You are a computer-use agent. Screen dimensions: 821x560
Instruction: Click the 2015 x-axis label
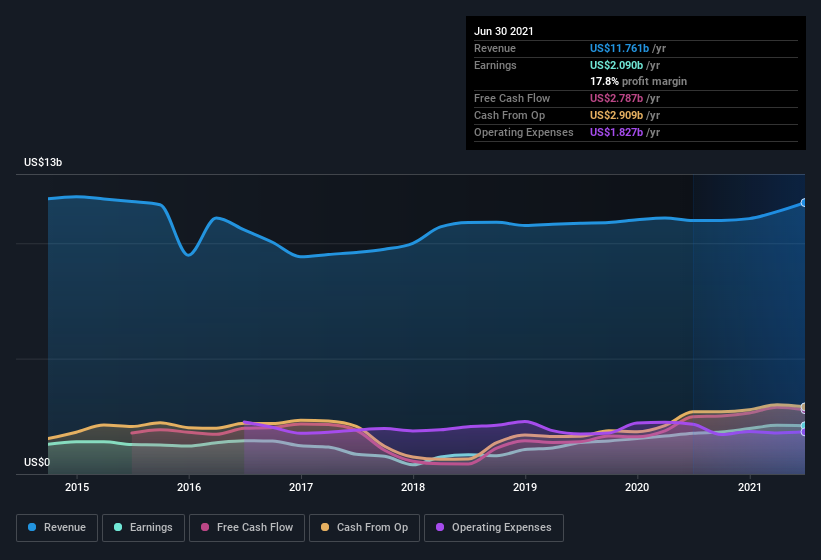[77, 487]
